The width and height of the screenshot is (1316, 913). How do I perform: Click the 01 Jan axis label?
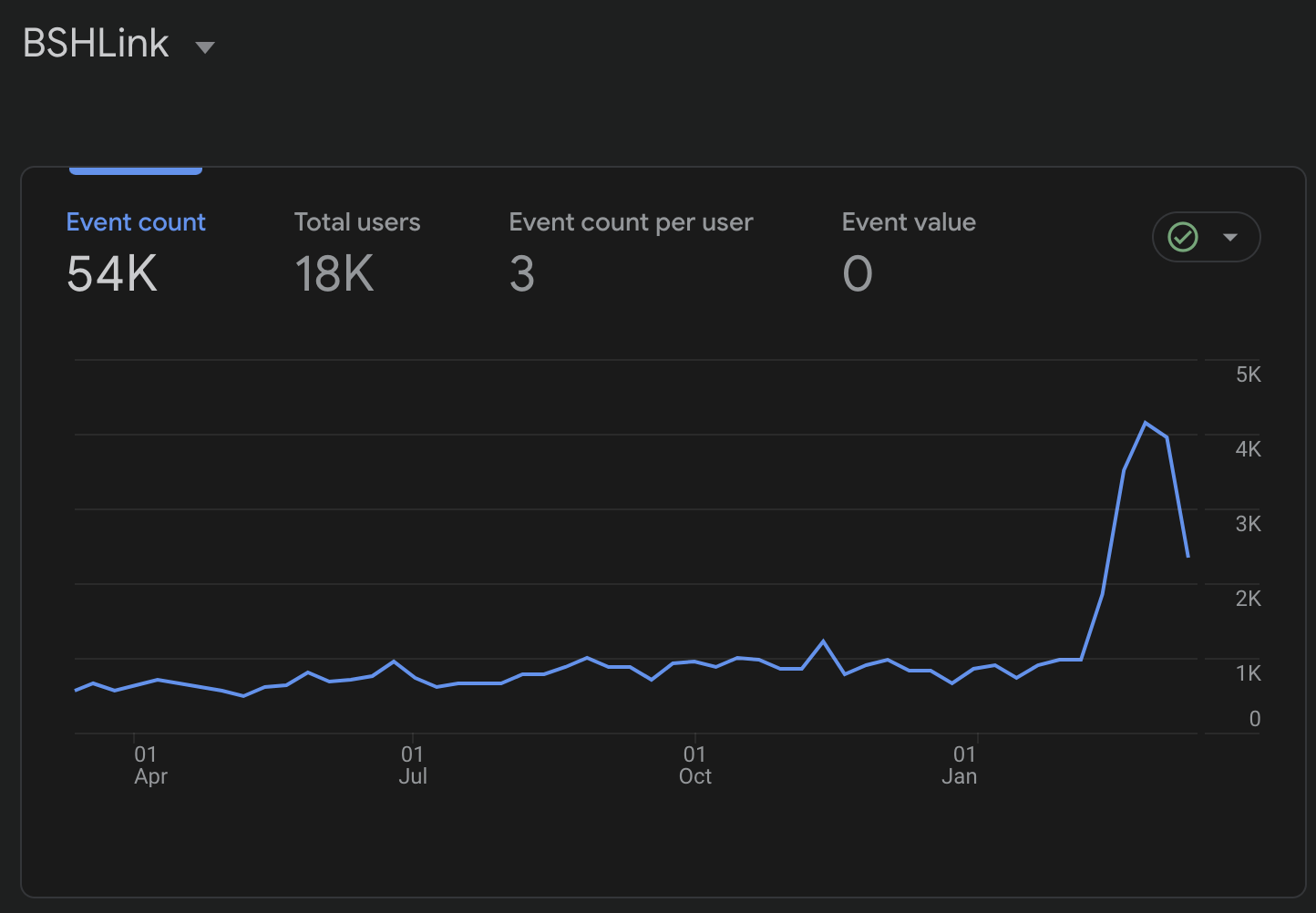click(x=960, y=765)
